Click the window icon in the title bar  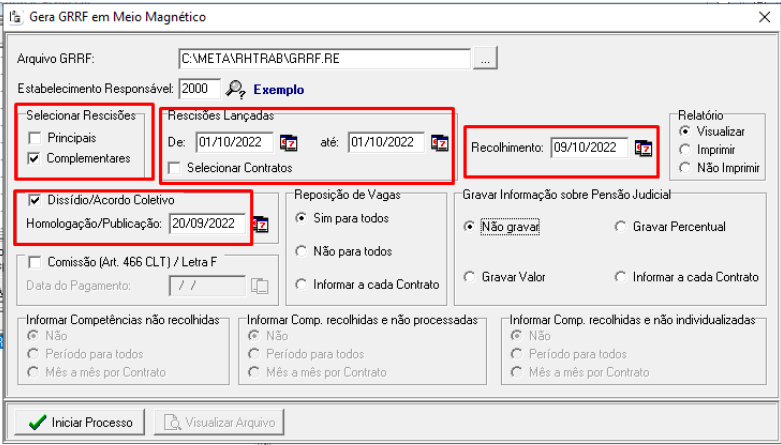(x=16, y=17)
